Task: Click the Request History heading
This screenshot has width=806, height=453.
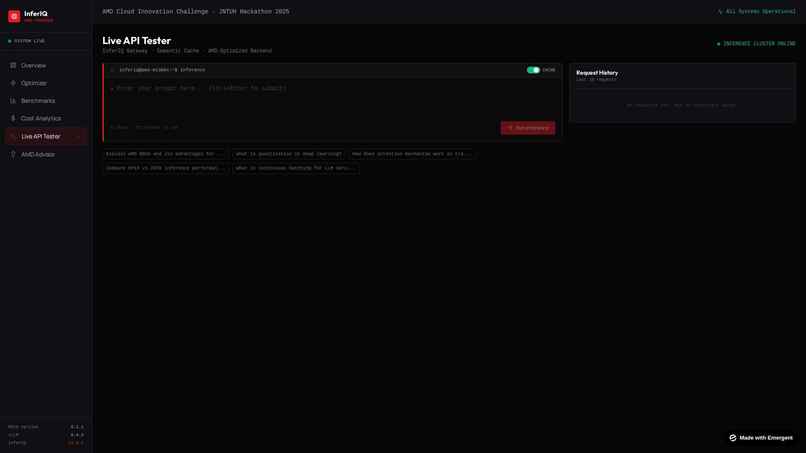Action: (597, 73)
